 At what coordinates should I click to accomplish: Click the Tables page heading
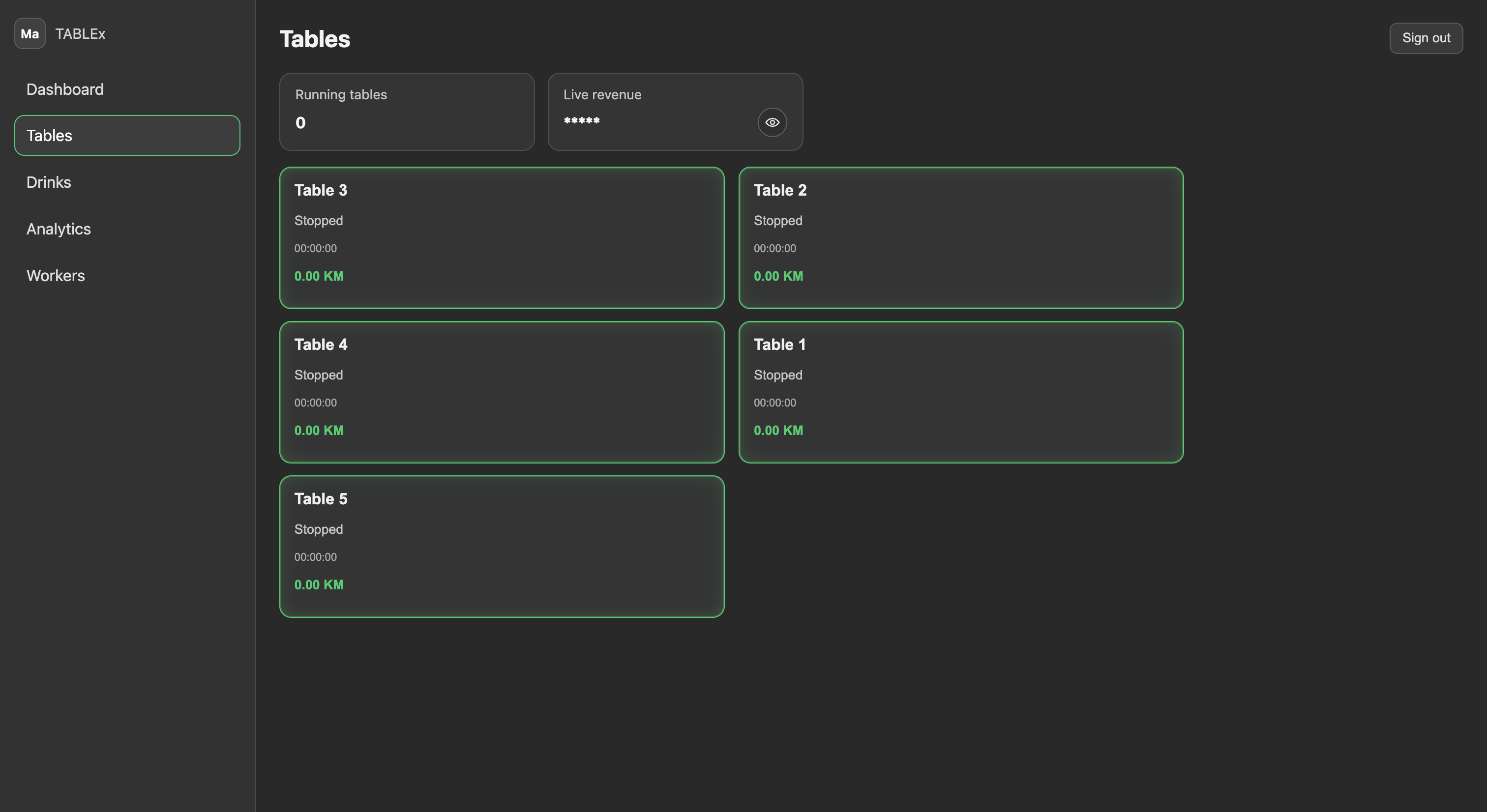point(315,39)
